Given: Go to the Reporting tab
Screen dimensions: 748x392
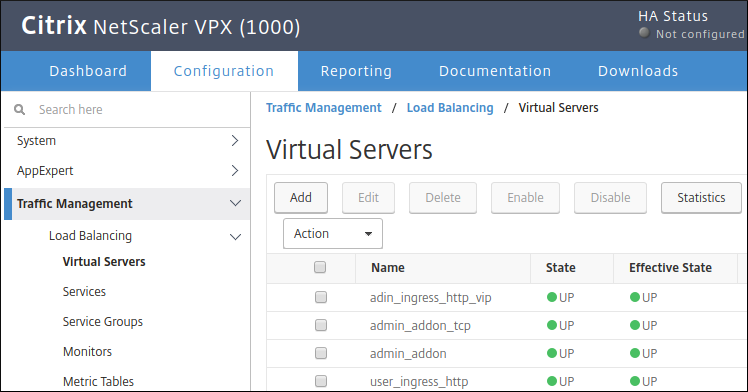Looking at the screenshot, I should (x=356, y=71).
